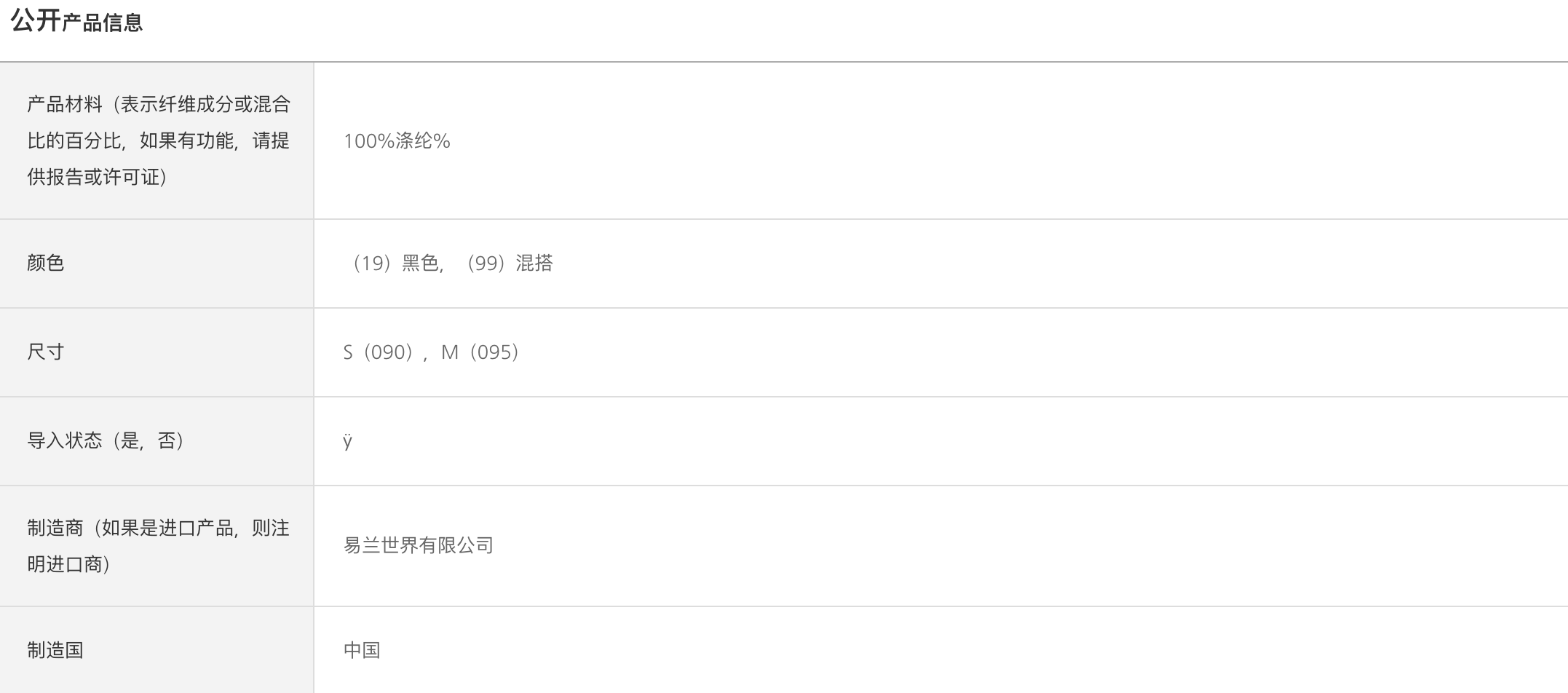
Task: Select the 易兰世界有限公司 manufacturer name
Action: click(x=419, y=545)
